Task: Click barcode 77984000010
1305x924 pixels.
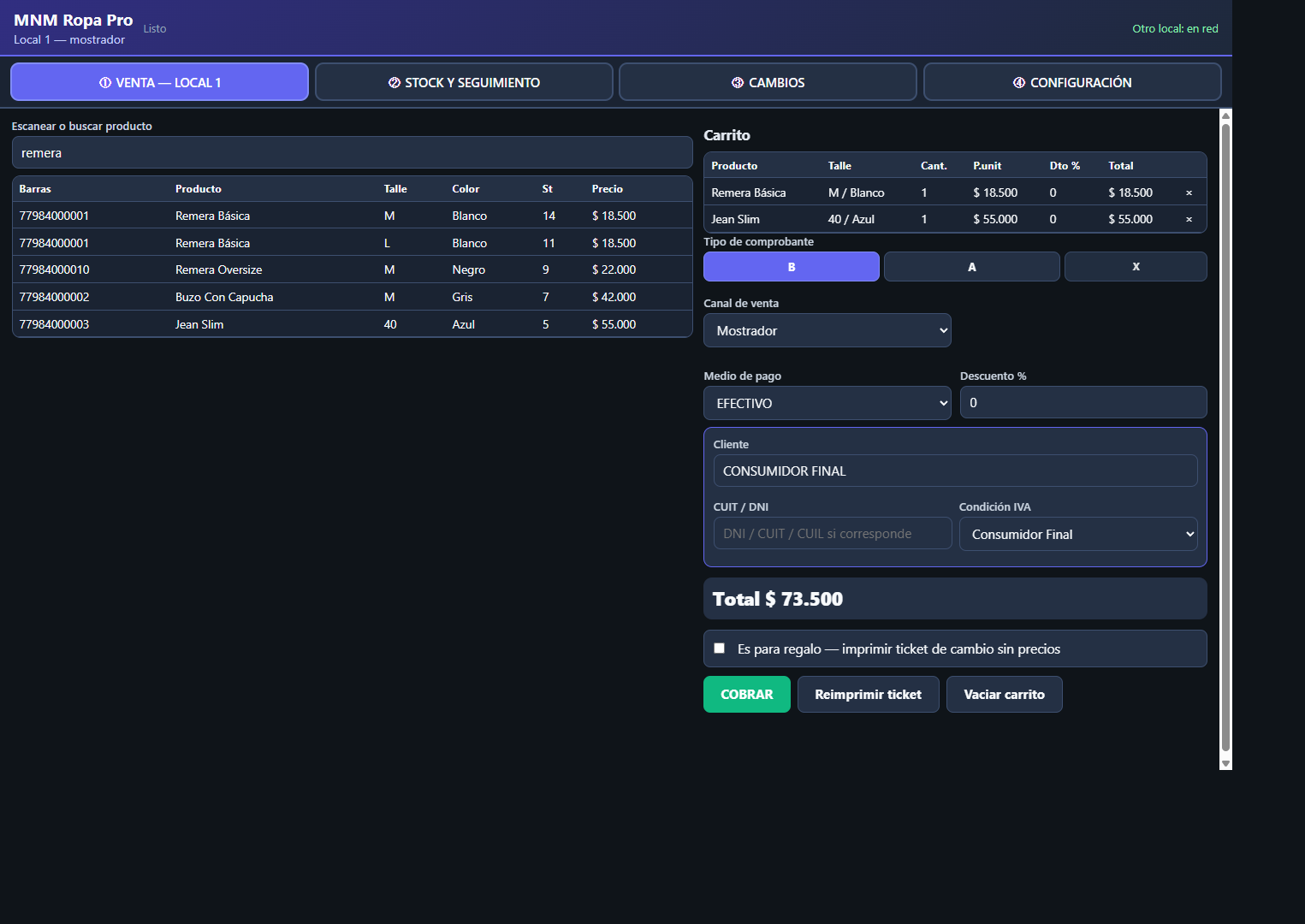Action: (x=54, y=269)
